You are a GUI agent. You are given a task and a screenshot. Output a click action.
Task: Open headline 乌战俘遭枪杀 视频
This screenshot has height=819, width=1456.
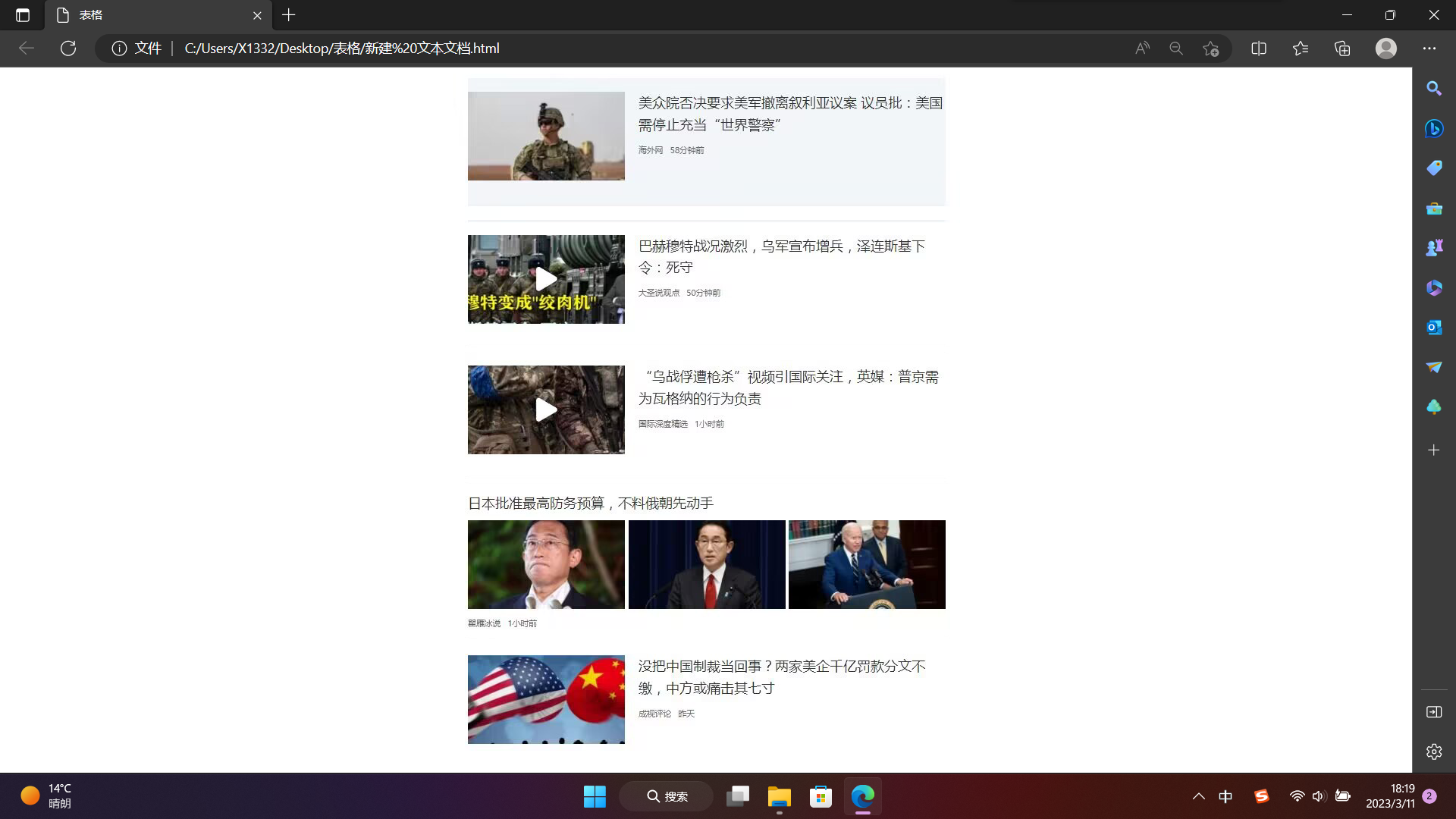pos(788,388)
